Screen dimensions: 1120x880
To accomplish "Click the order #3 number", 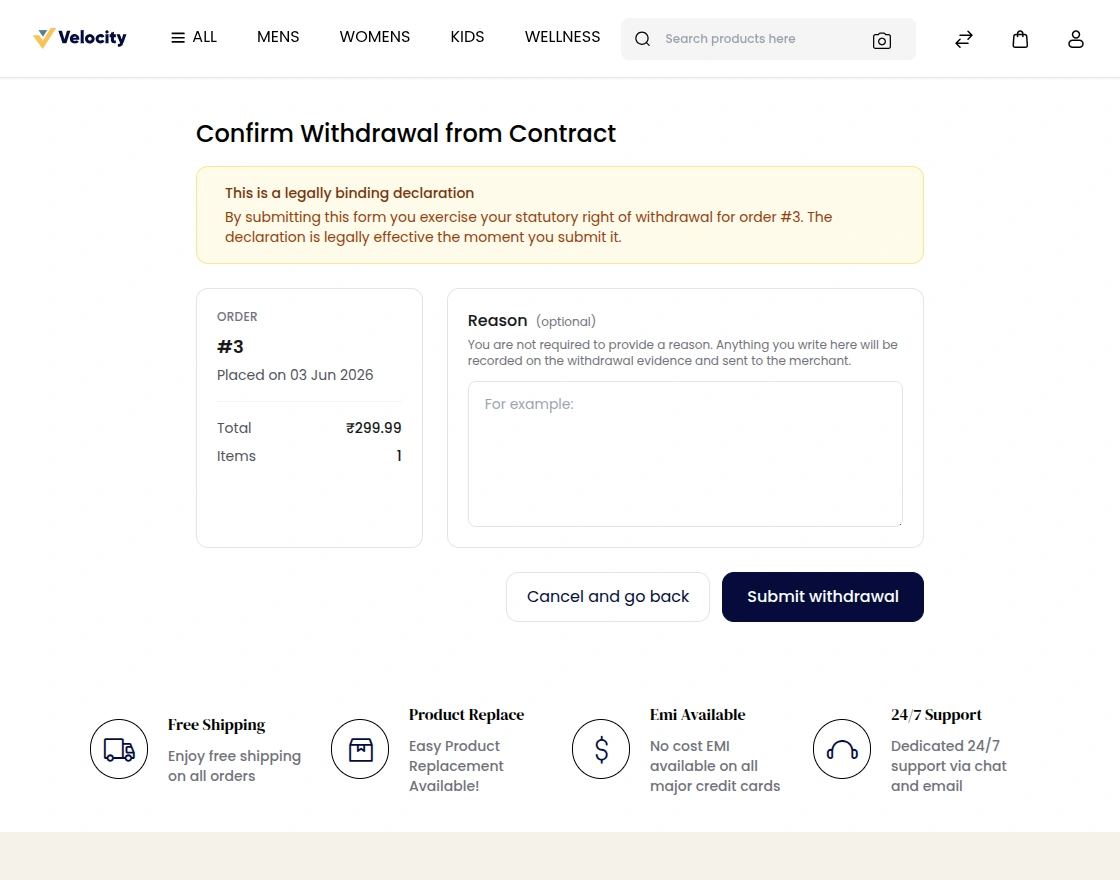I will 230,347.
